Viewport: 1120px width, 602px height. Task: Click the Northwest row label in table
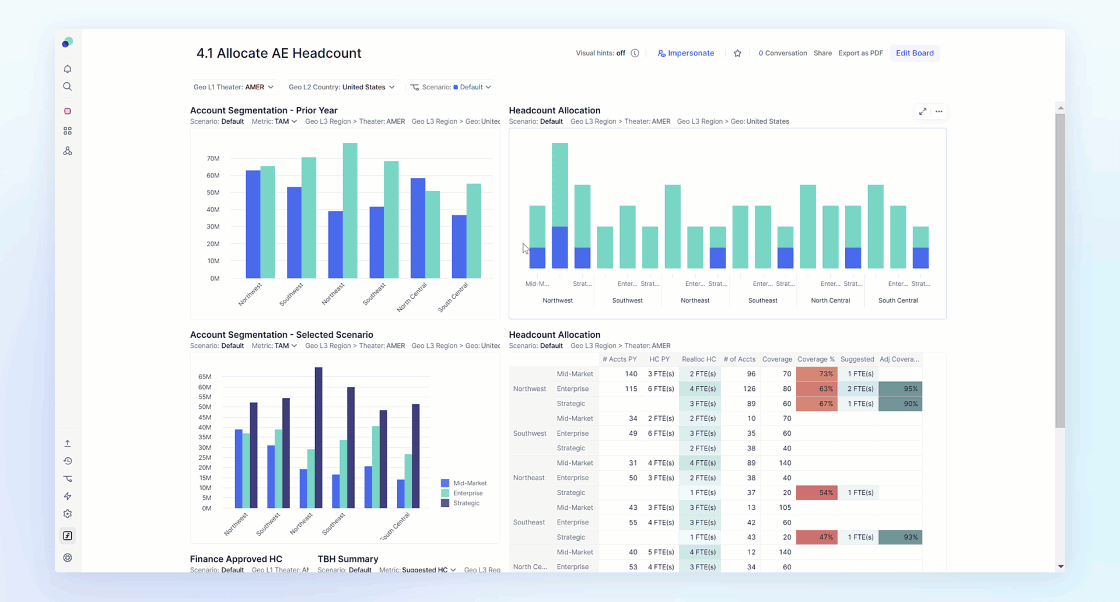pos(529,389)
